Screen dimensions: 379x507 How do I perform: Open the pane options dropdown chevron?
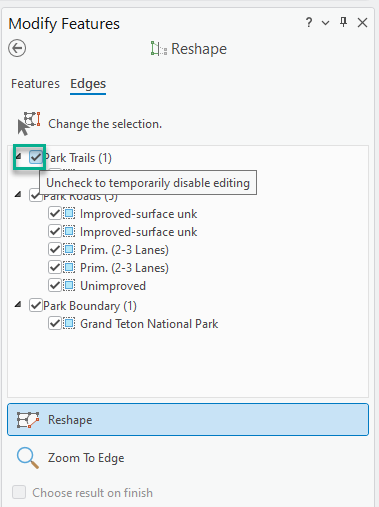click(325, 23)
